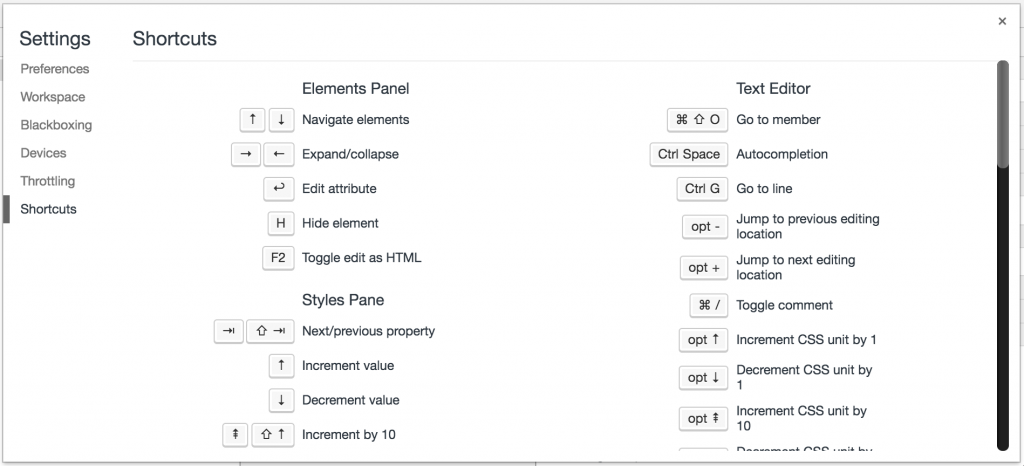Open the Blackboxing settings tab
Image resolution: width=1024 pixels, height=466 pixels.
(56, 125)
